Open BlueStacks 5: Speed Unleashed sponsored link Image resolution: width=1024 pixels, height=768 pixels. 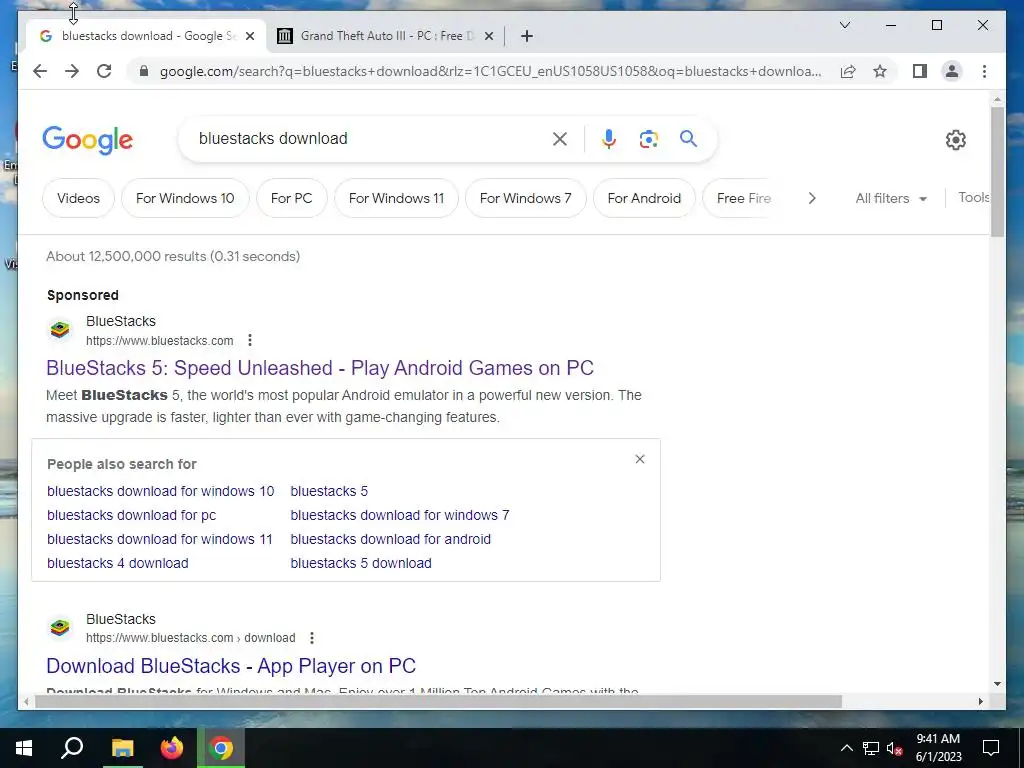320,368
